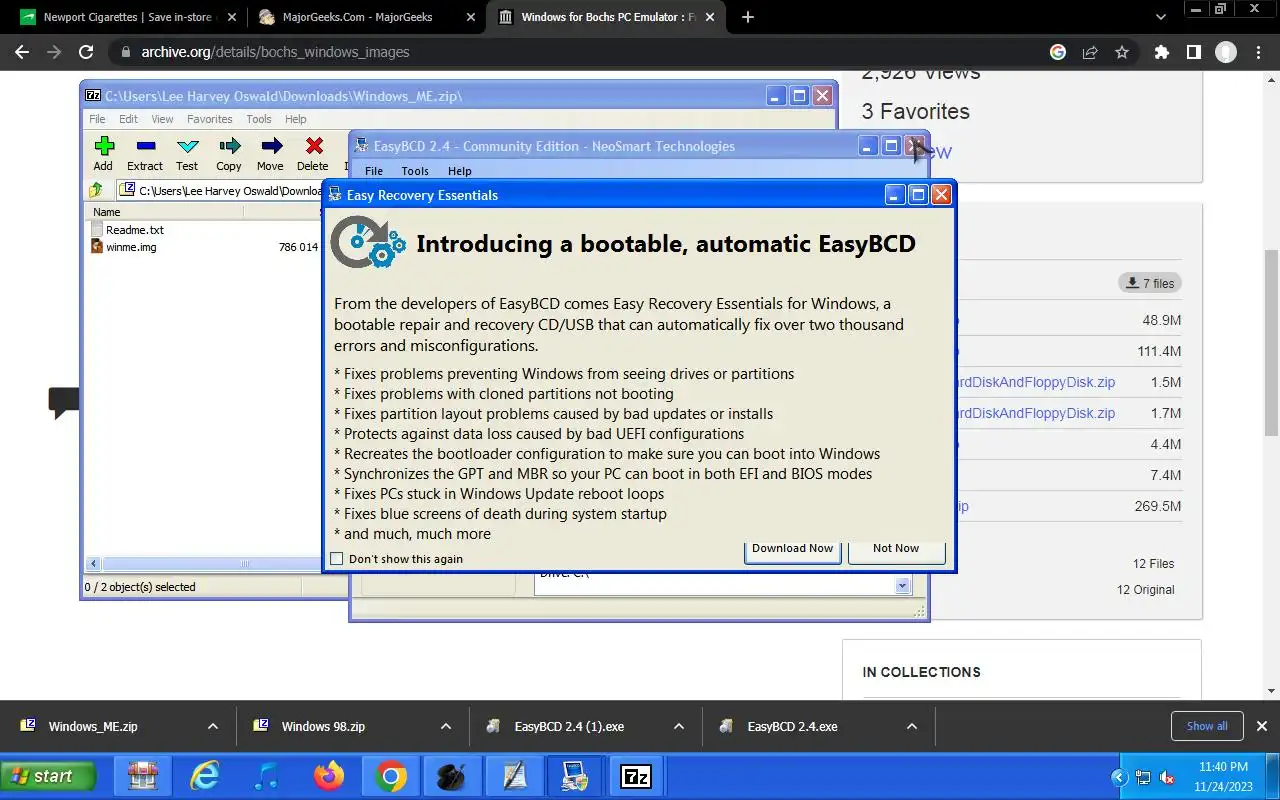The width and height of the screenshot is (1280, 800).
Task: Click the 7 files download badge
Action: (1150, 283)
